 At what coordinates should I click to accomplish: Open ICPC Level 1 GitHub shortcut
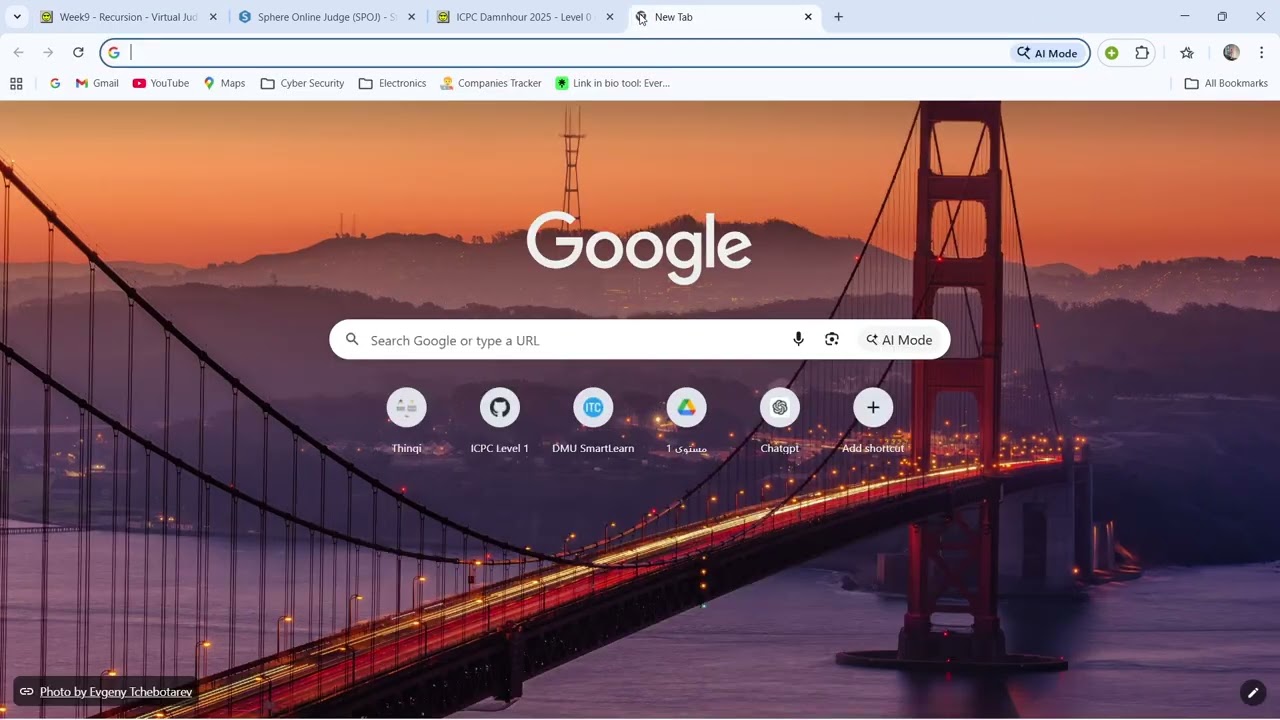point(500,421)
